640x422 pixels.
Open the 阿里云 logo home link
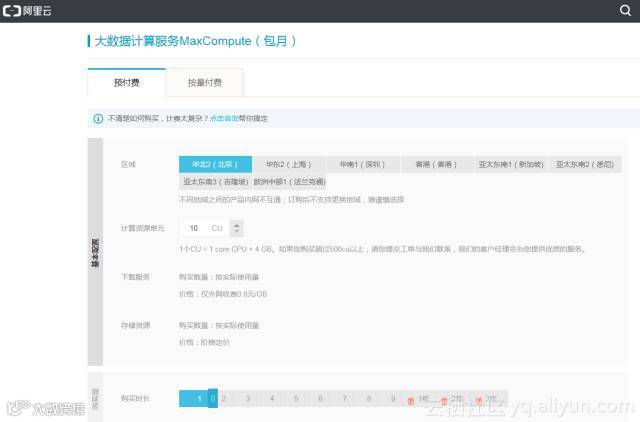click(27, 11)
